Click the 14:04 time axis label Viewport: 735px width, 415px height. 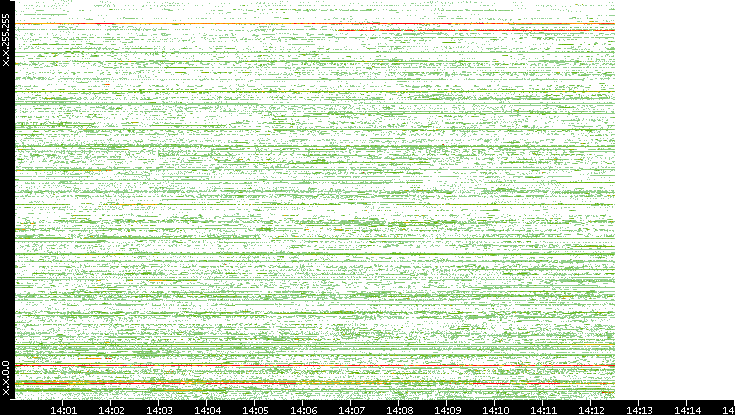coord(207,410)
